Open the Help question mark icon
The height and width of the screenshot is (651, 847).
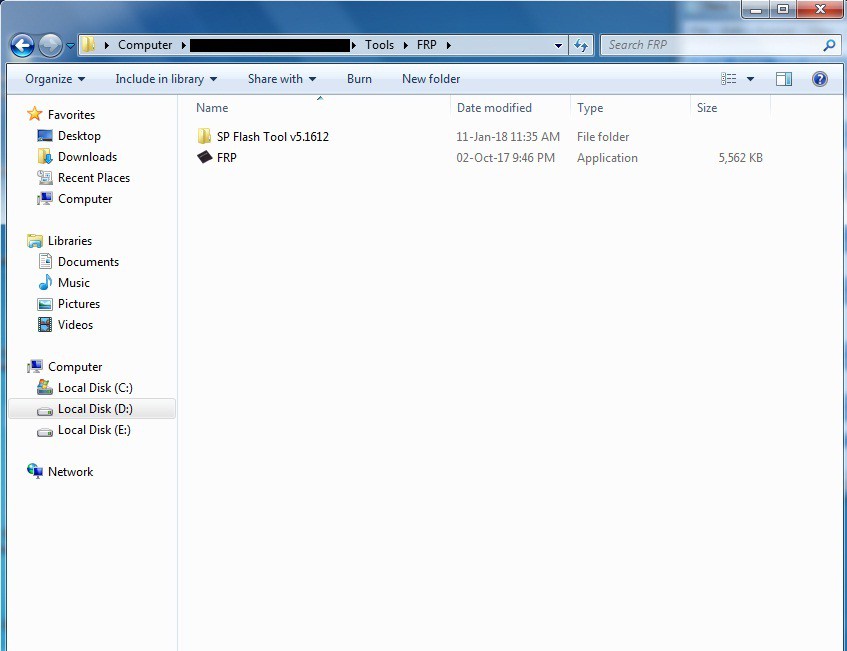820,79
